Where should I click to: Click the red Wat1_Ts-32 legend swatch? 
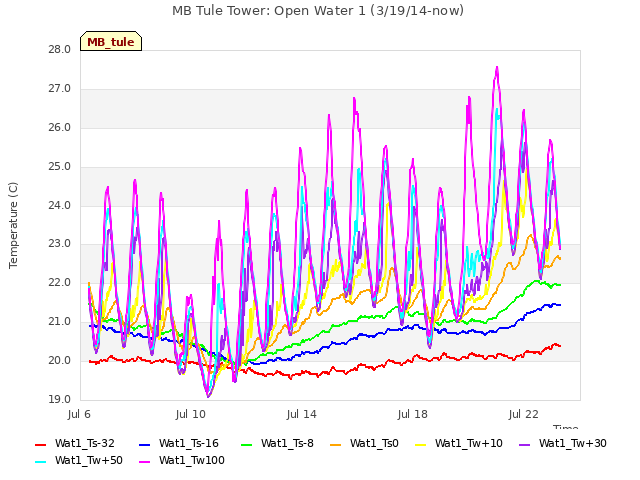pos(41,444)
